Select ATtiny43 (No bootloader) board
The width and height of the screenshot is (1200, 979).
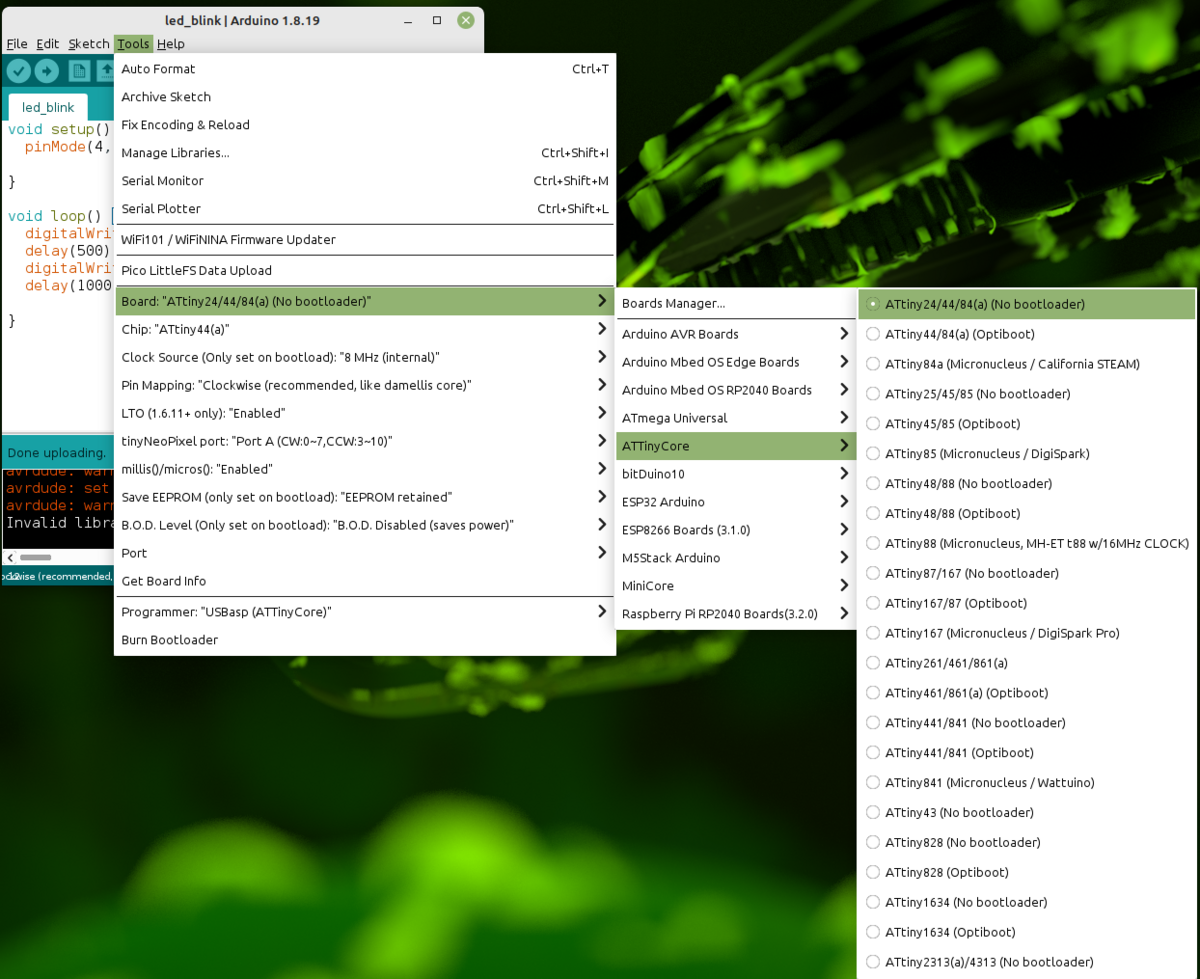point(1027,813)
